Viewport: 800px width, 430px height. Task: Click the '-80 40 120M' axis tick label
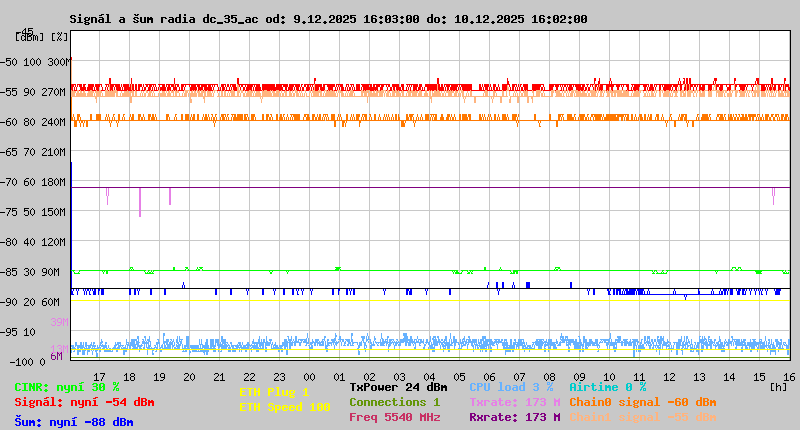point(33,242)
